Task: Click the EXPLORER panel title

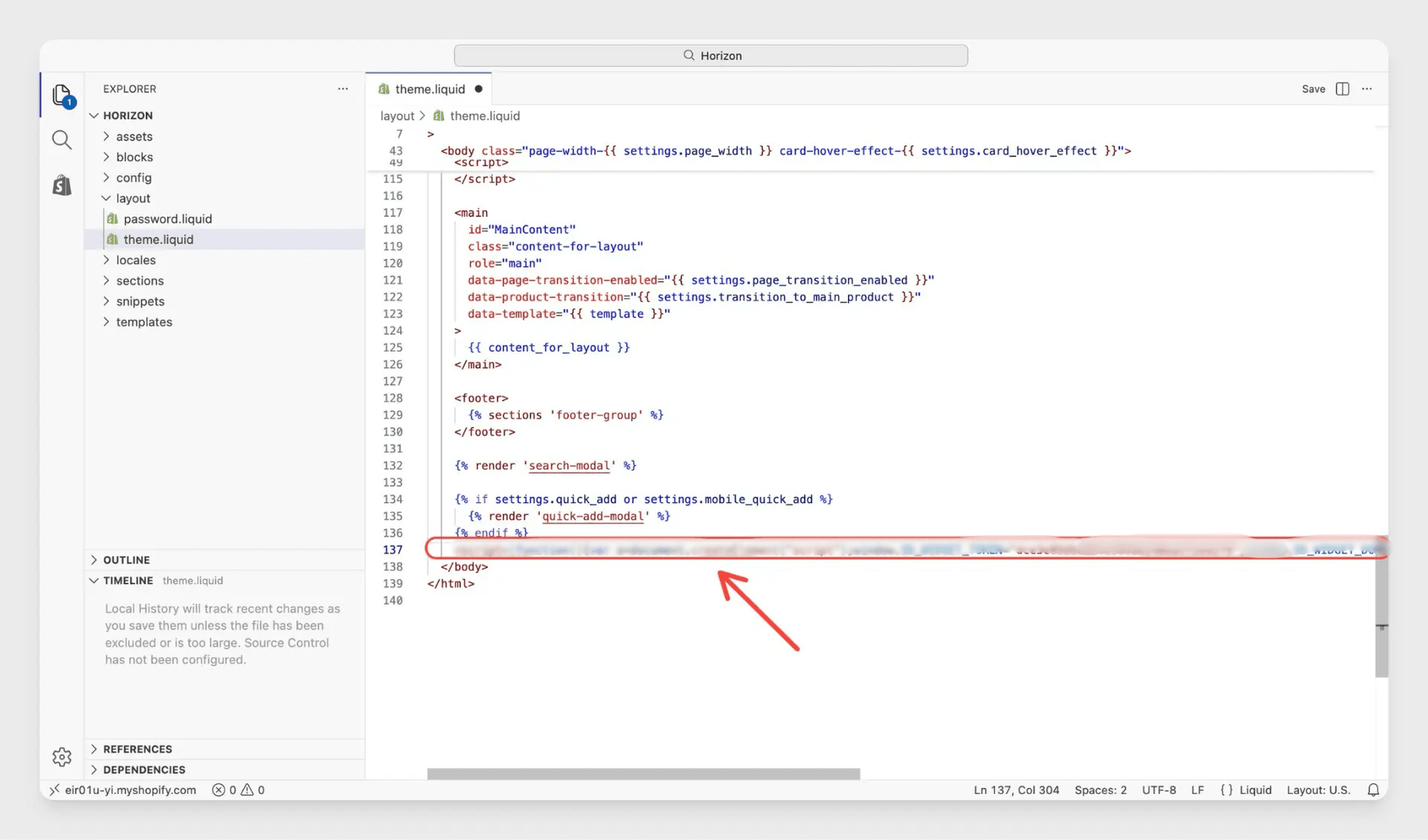Action: (129, 89)
